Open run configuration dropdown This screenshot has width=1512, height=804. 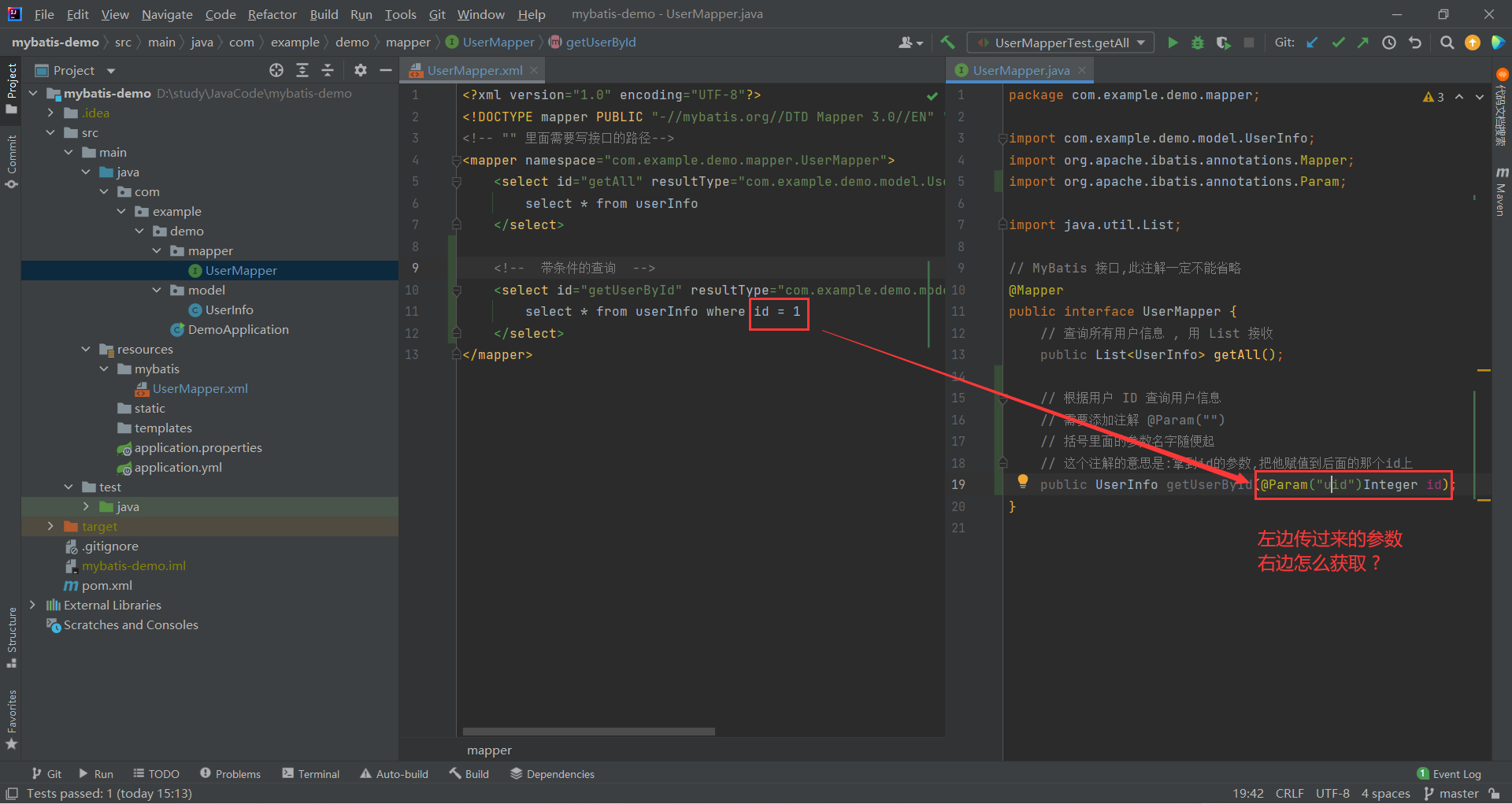[x=1062, y=43]
